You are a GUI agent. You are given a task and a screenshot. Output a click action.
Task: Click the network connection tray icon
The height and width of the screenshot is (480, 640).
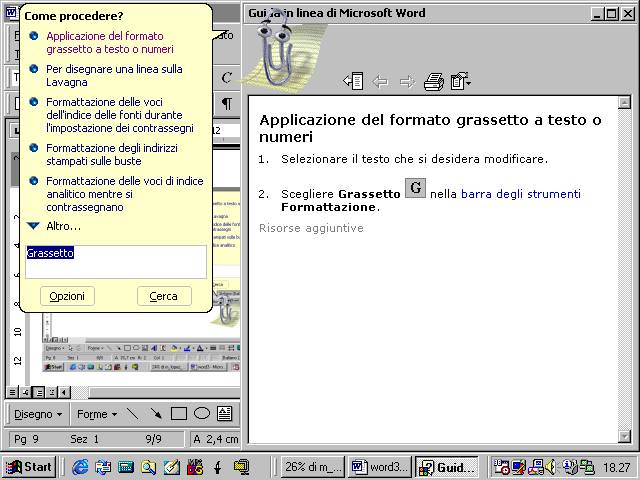(x=586, y=467)
